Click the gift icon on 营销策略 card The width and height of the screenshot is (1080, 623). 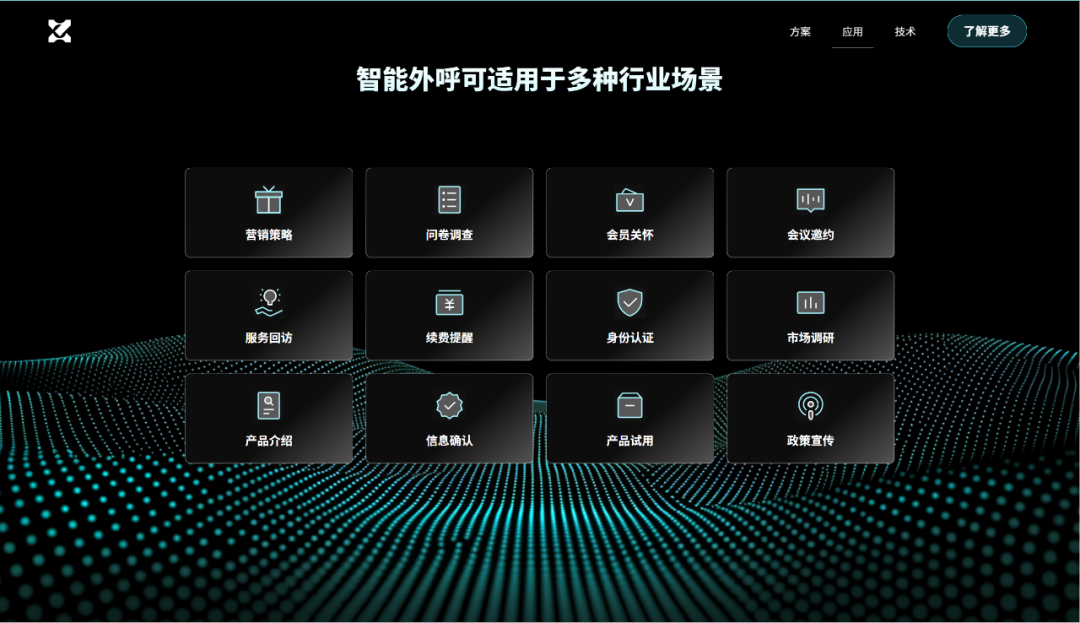(x=268, y=198)
